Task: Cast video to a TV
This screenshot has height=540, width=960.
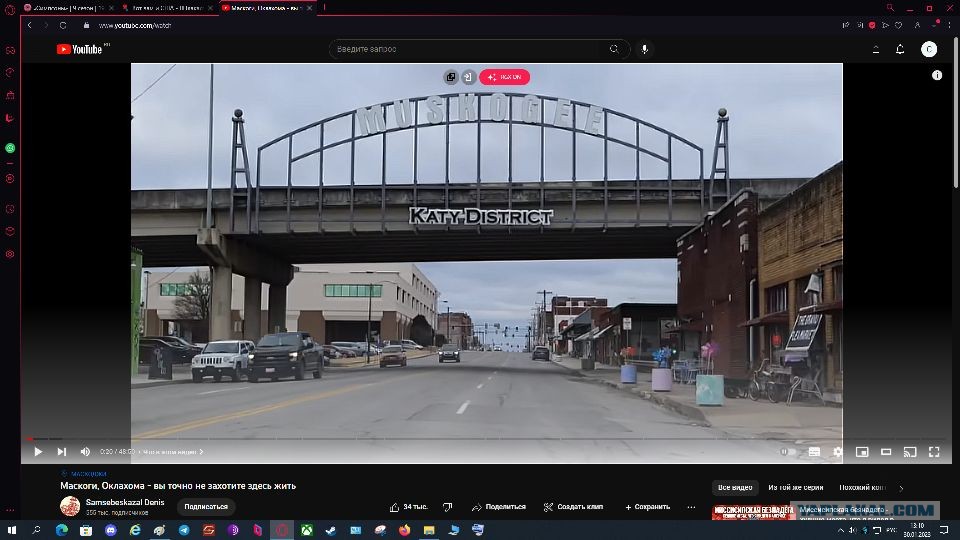Action: coord(910,452)
